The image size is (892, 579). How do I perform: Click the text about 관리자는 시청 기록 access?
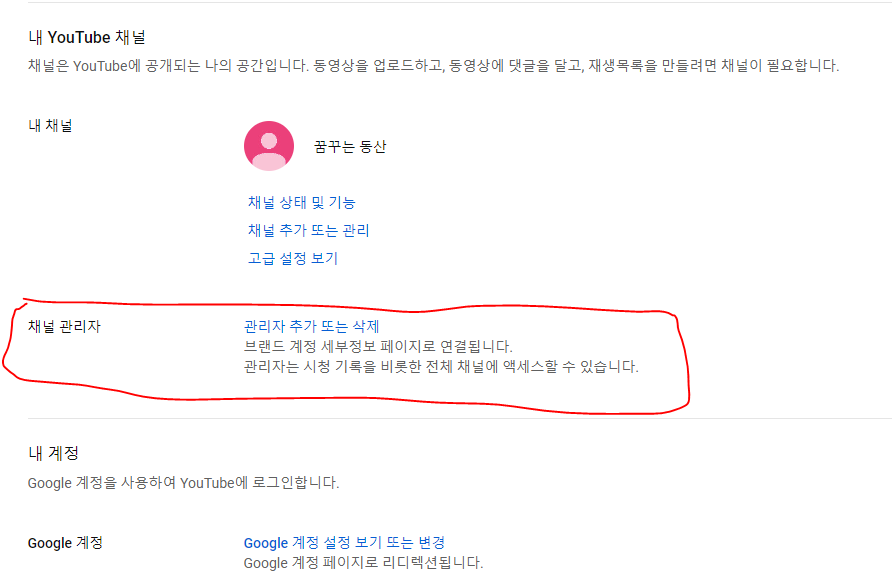441,366
